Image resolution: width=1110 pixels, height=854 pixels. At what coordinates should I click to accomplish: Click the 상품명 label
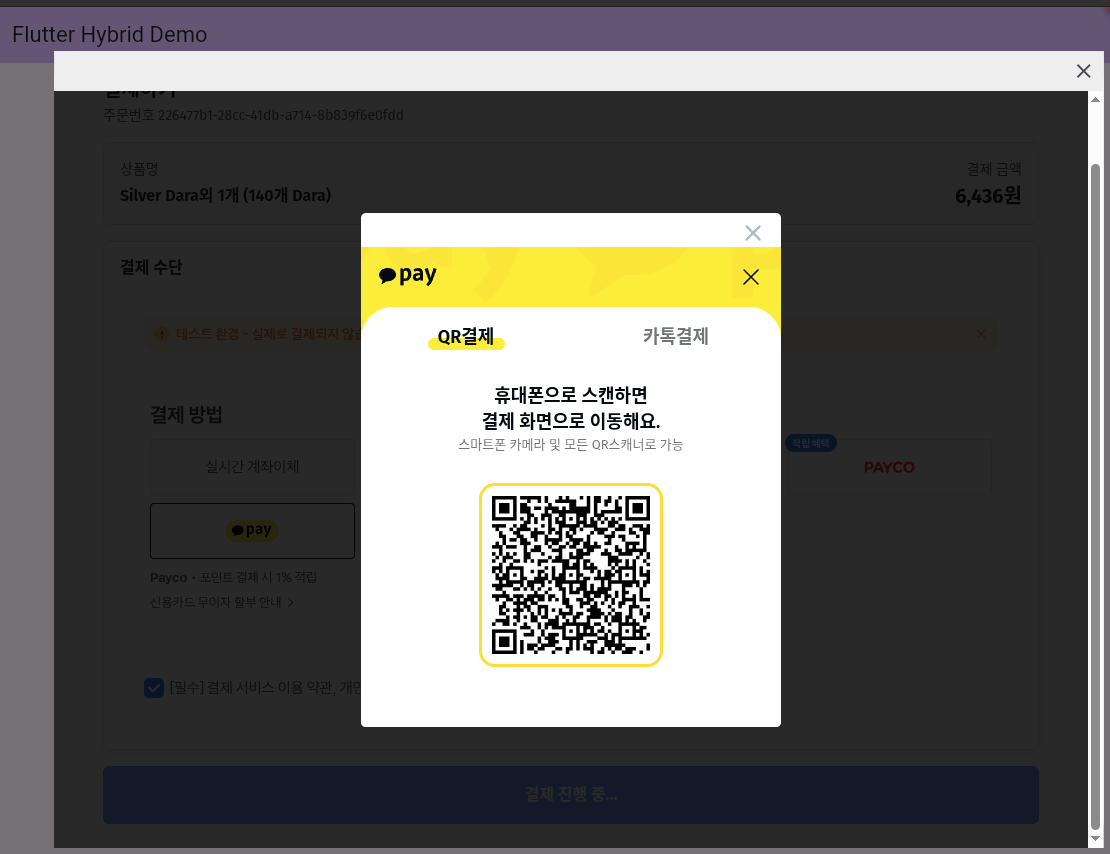[x=139, y=169]
